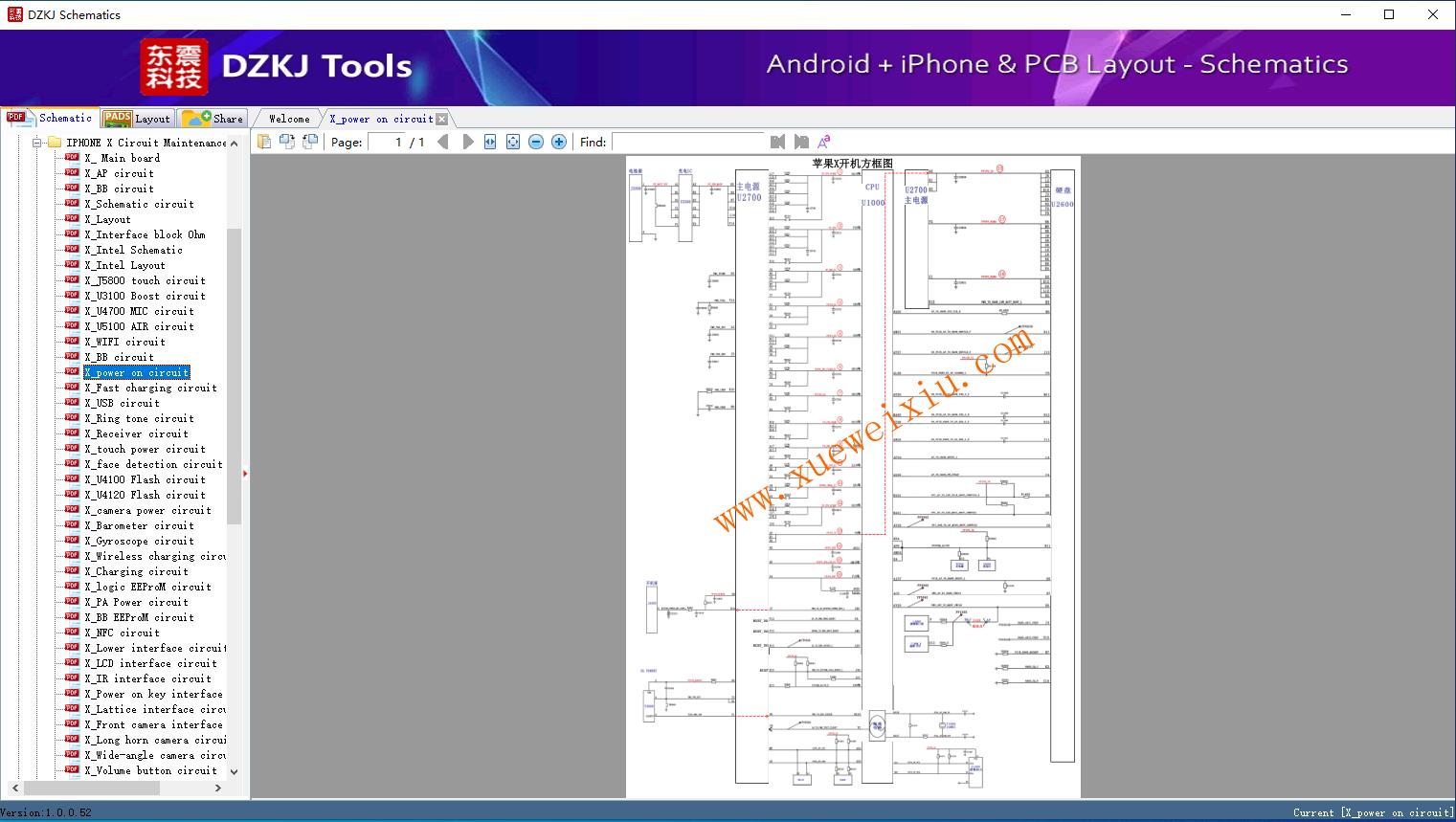1456x822 pixels.
Task: Open X_U3100 Boost circuit
Action: point(145,296)
